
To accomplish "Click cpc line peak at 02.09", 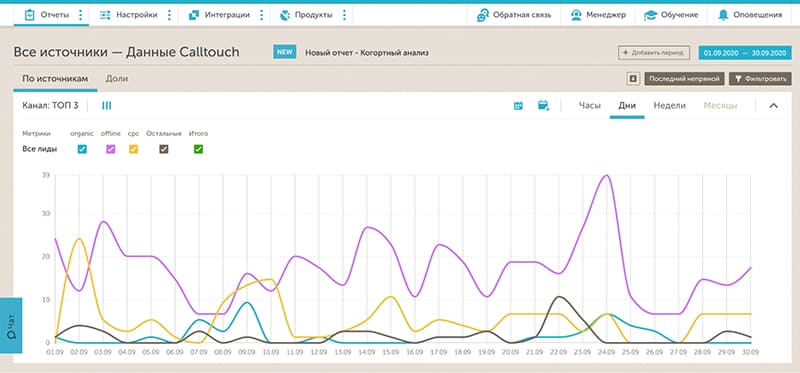I will tap(79, 238).
